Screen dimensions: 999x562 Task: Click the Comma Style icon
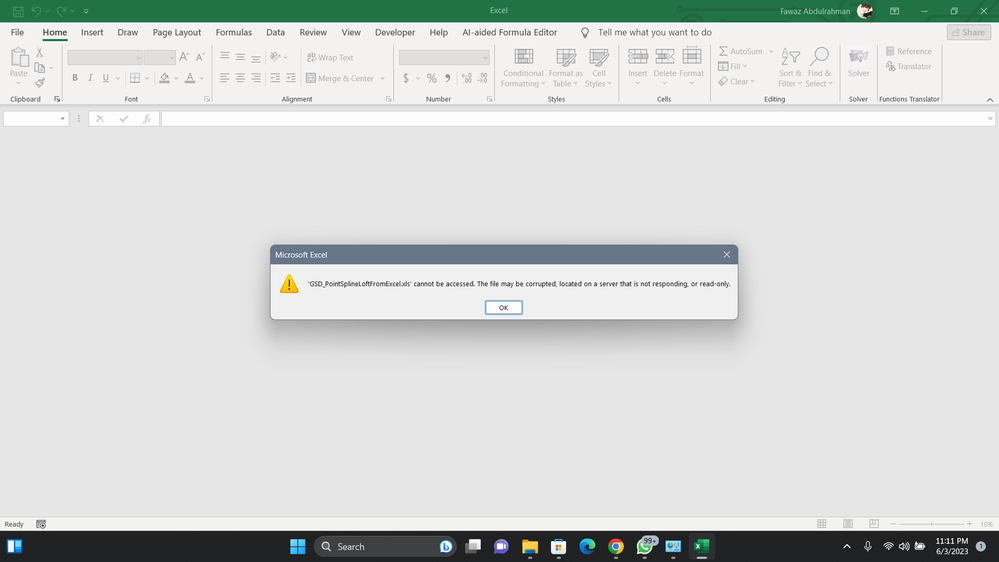(447, 78)
